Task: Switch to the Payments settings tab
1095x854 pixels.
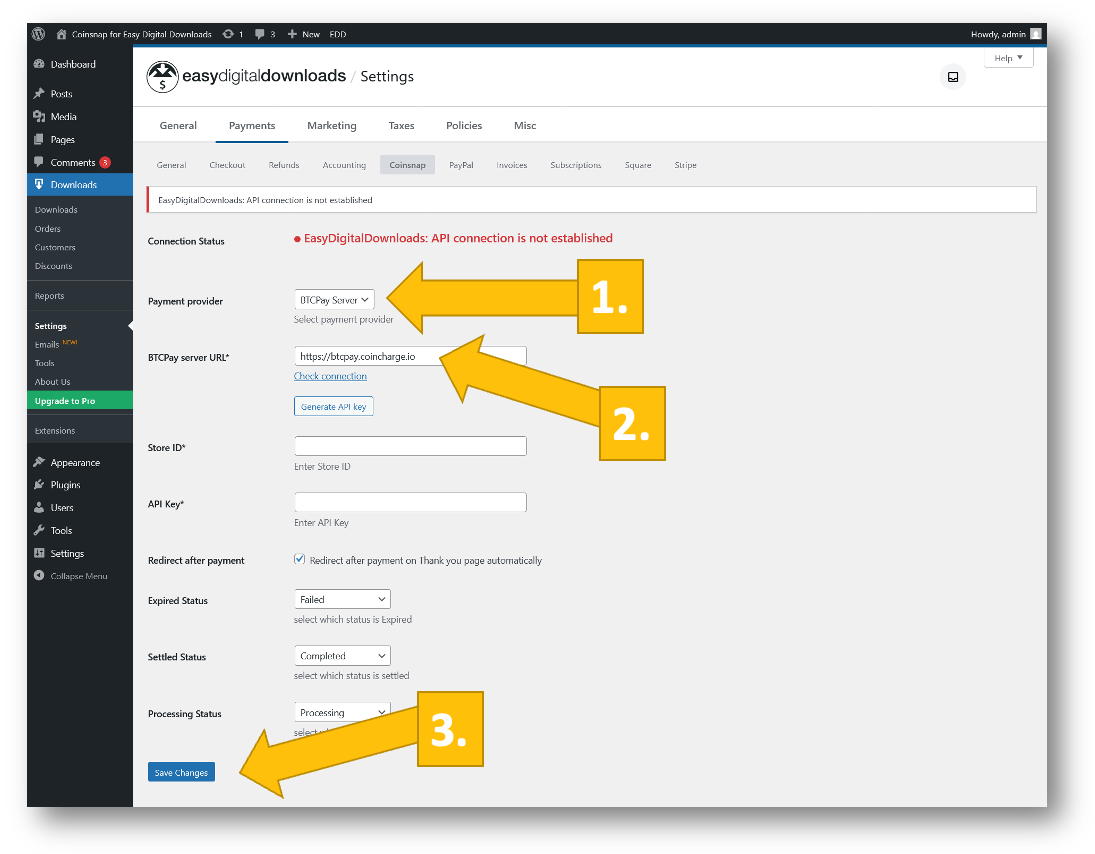Action: pyautogui.click(x=252, y=126)
